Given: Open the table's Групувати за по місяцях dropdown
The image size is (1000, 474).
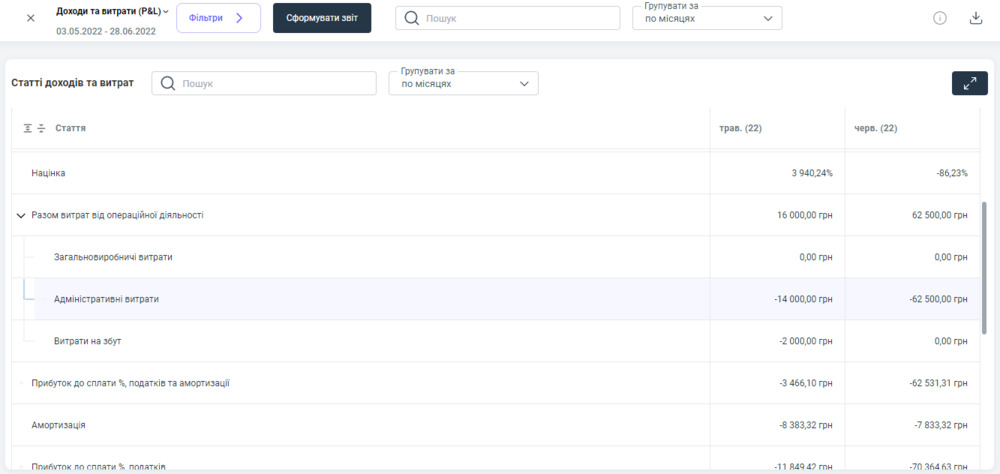Looking at the screenshot, I should click(464, 84).
